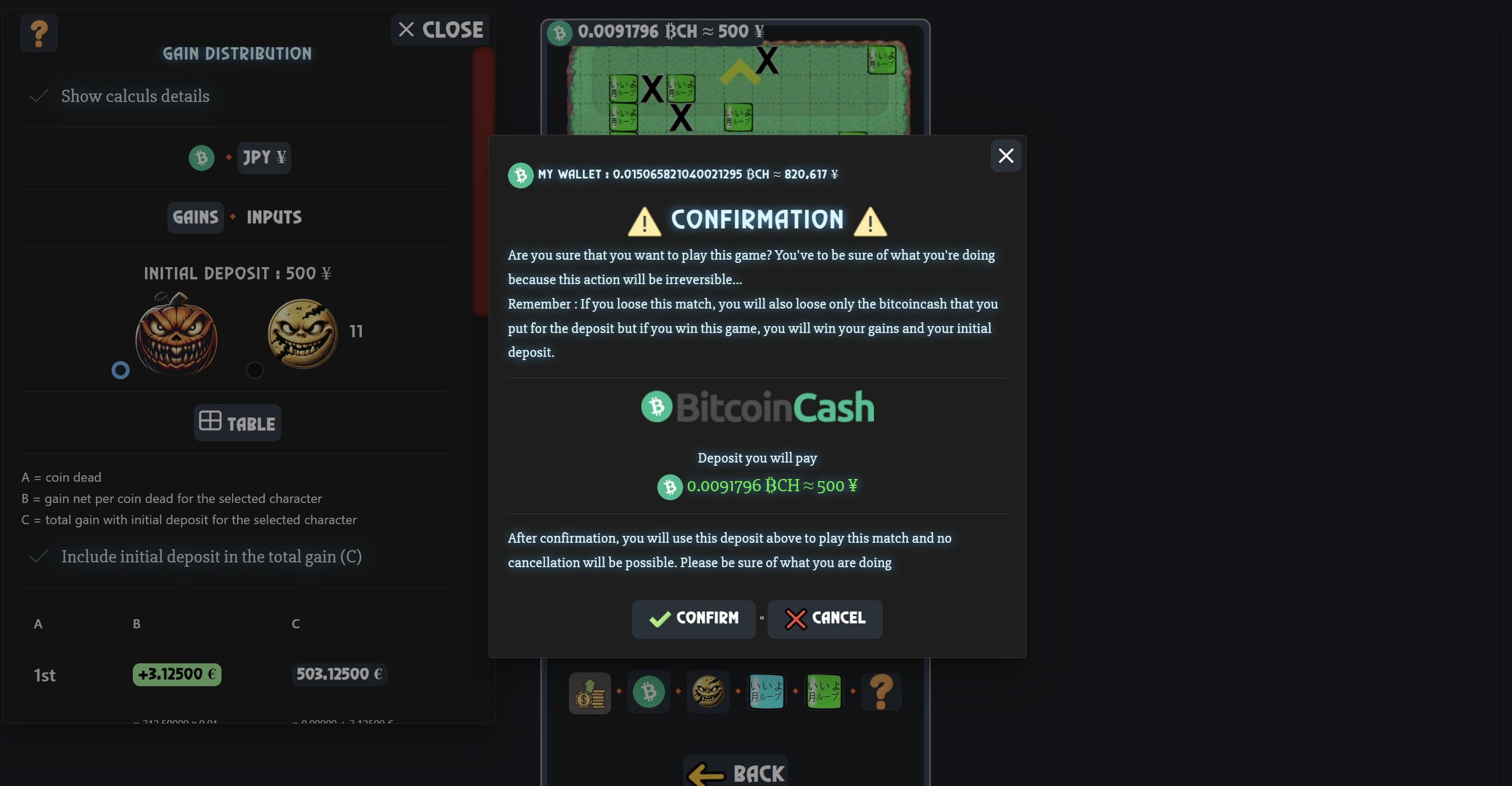Confirm the deposit with CONFIRM button
The image size is (1512, 786).
694,619
